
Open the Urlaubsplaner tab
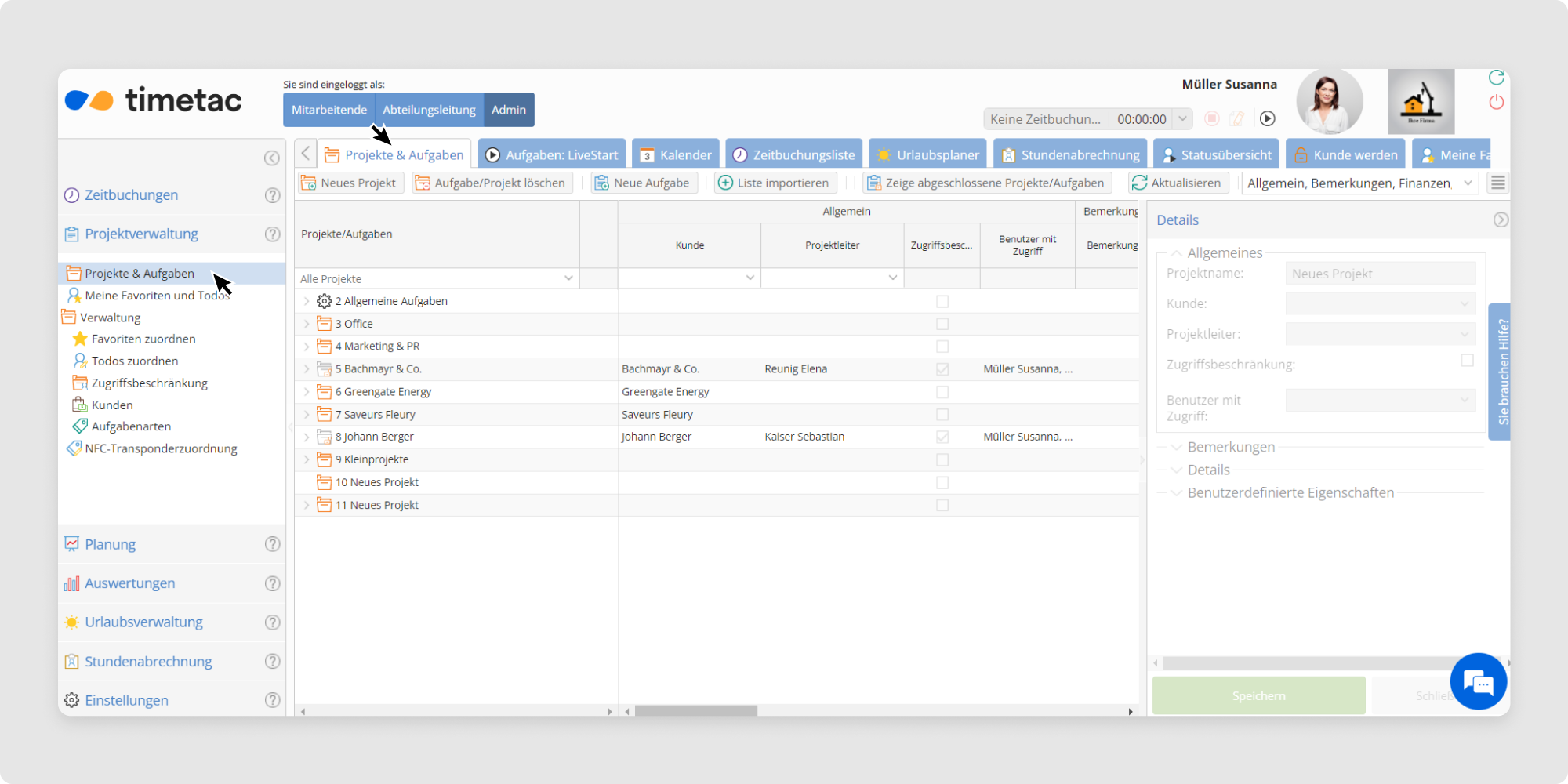point(928,154)
